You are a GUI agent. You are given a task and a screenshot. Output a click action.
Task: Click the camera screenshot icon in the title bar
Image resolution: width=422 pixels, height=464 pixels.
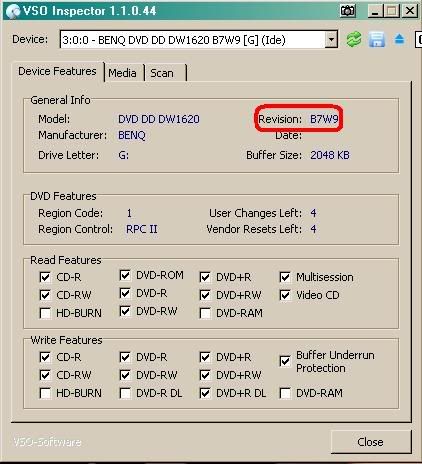(x=348, y=11)
